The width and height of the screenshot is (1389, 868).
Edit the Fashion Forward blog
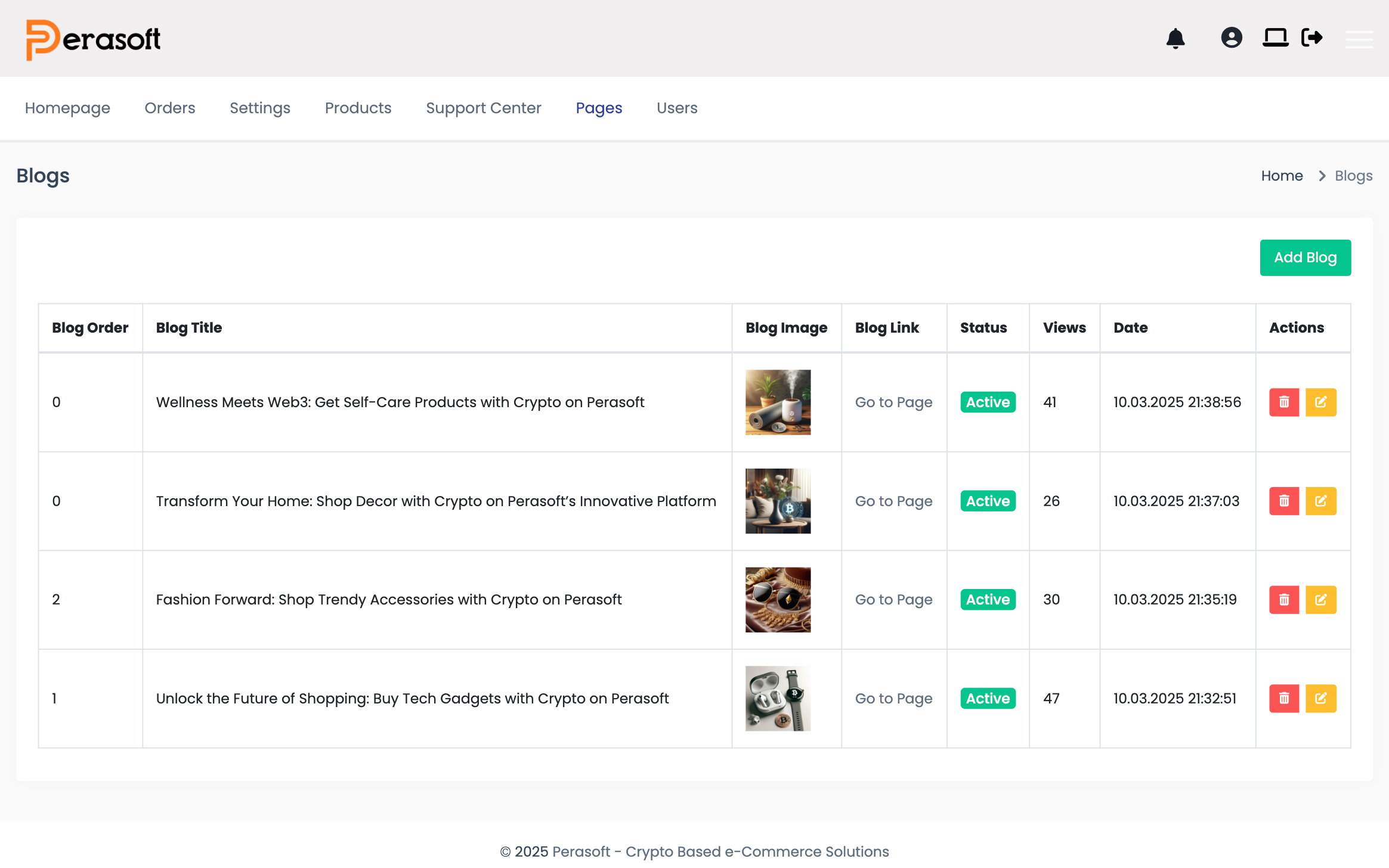1321,600
